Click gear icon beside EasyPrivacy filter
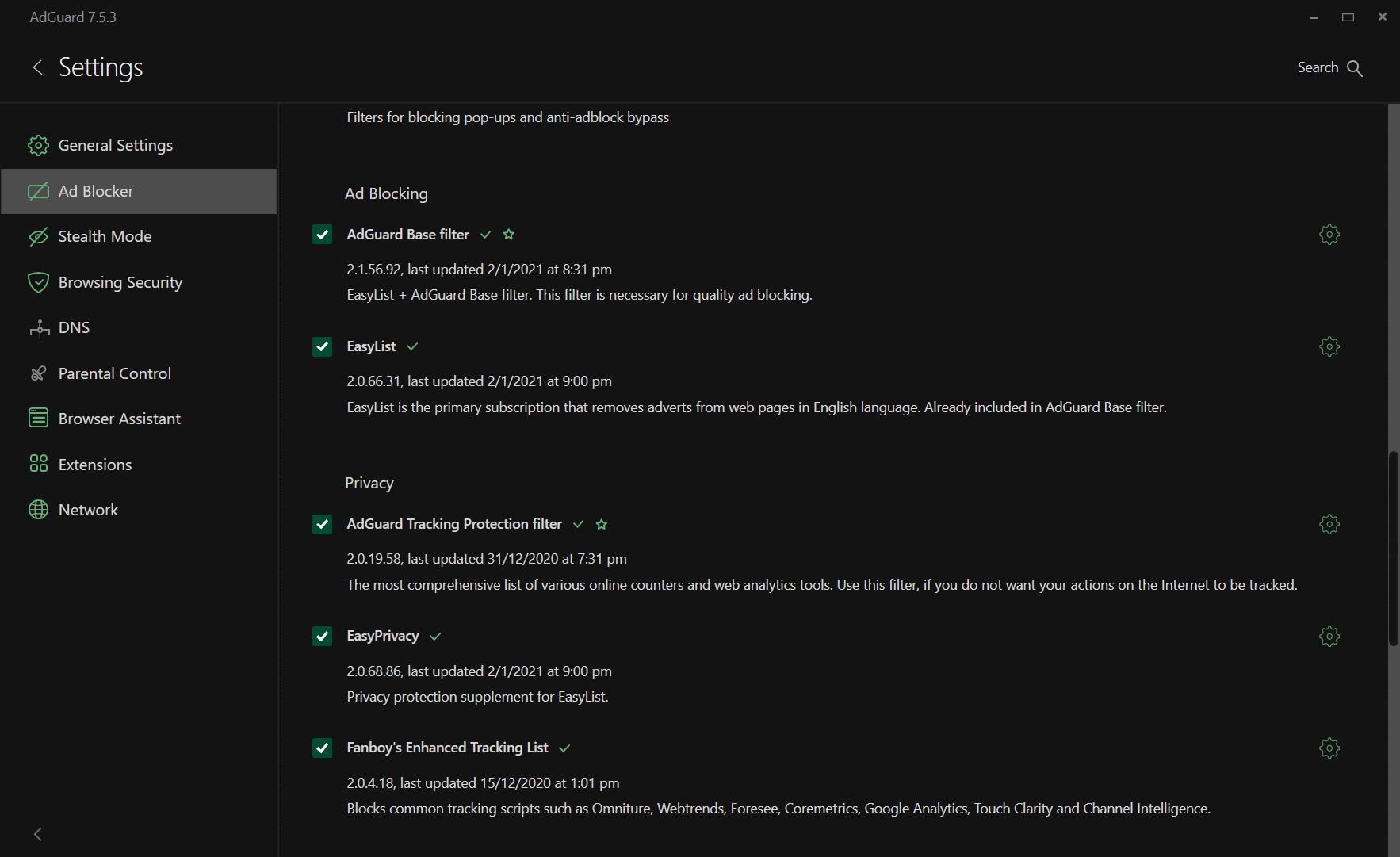This screenshot has width=1400, height=857. [1329, 636]
